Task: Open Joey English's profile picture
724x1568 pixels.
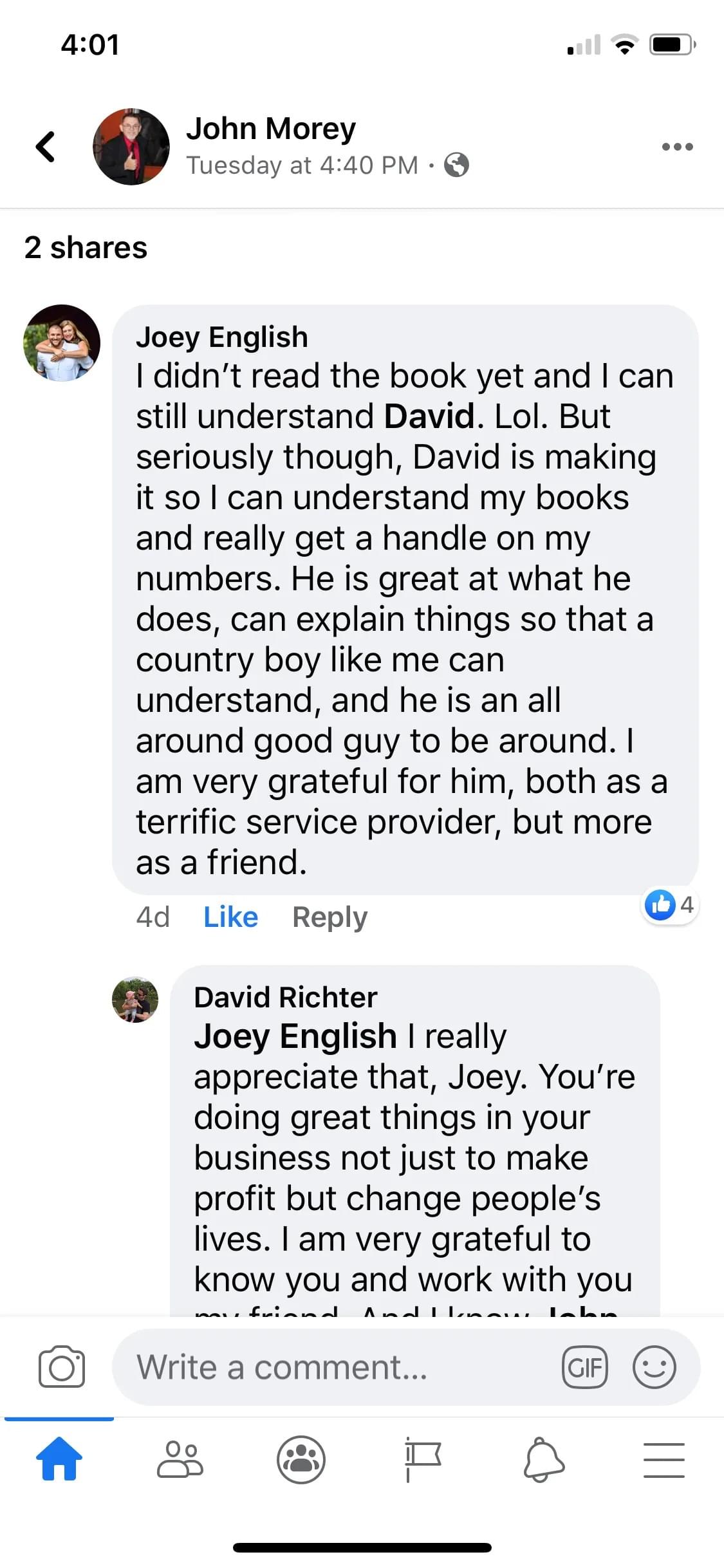Action: 62,343
